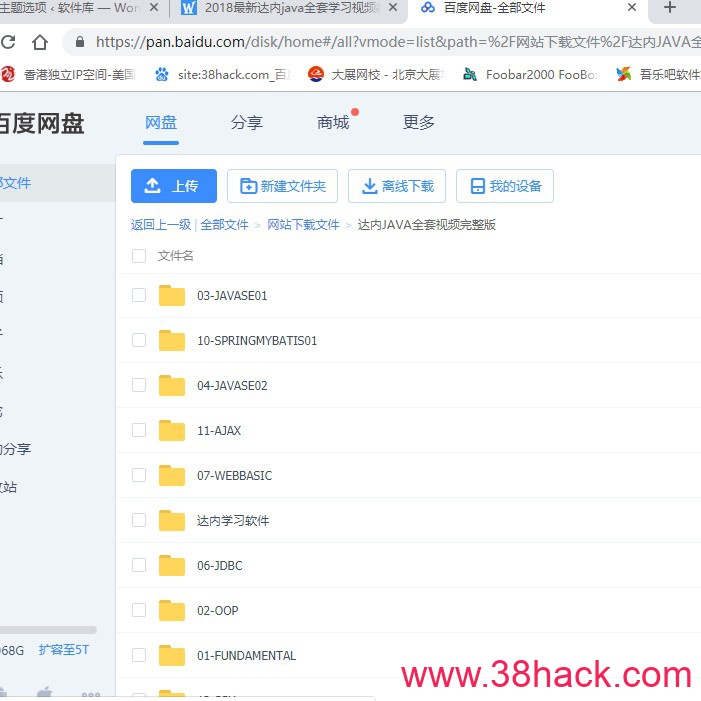Click the padlock icon in address bar
701x701 pixels.
[80, 42]
